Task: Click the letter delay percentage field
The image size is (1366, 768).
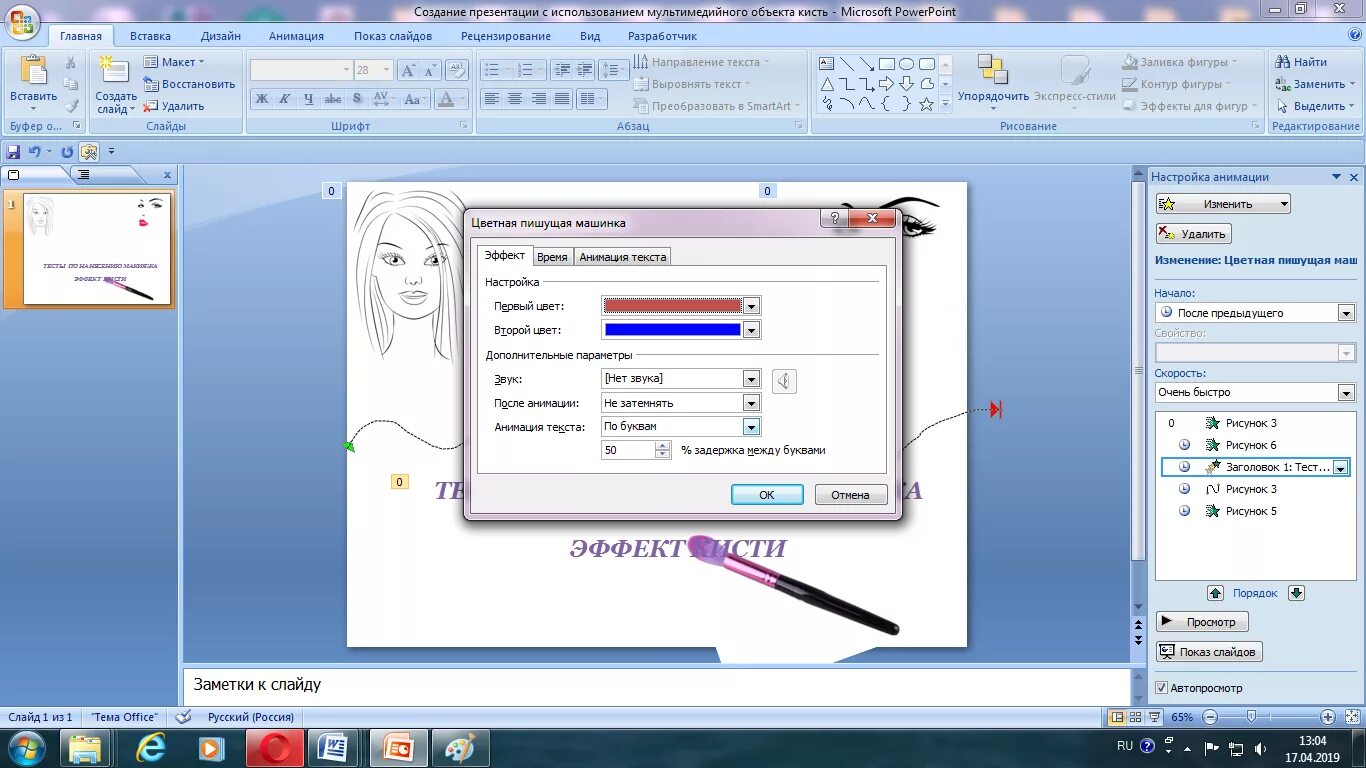Action: [x=628, y=450]
